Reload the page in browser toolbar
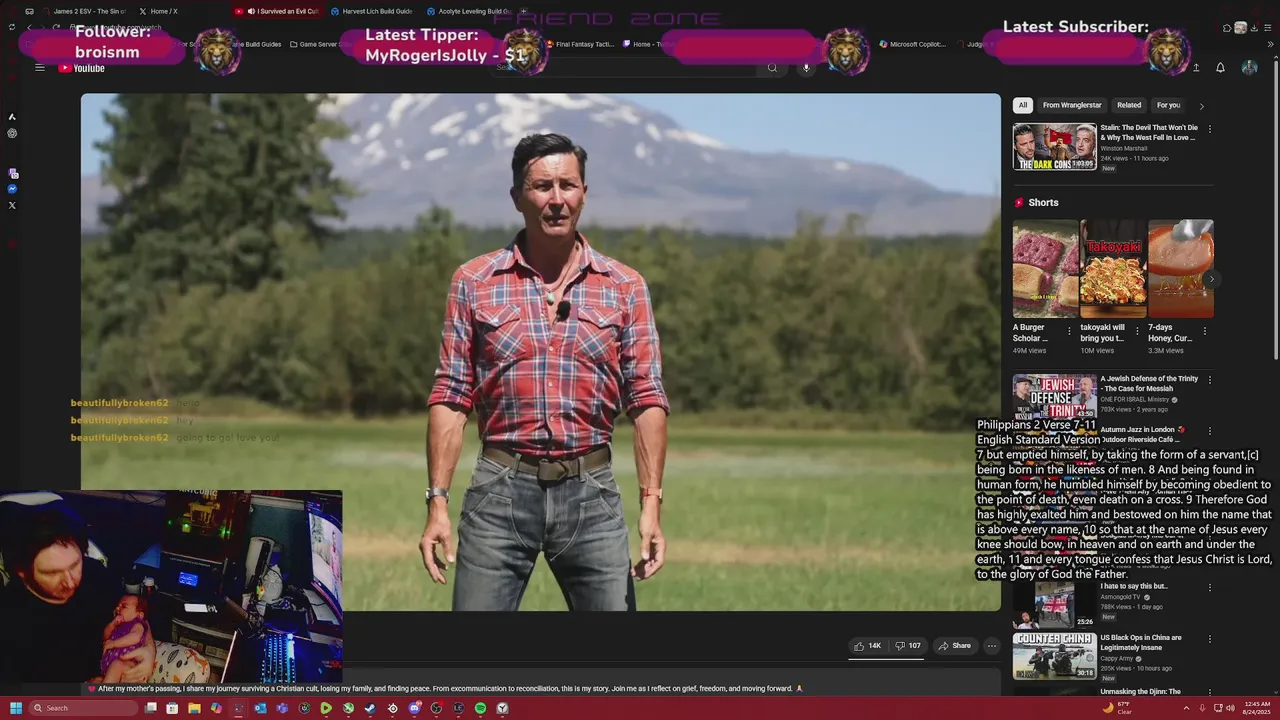 point(56,28)
